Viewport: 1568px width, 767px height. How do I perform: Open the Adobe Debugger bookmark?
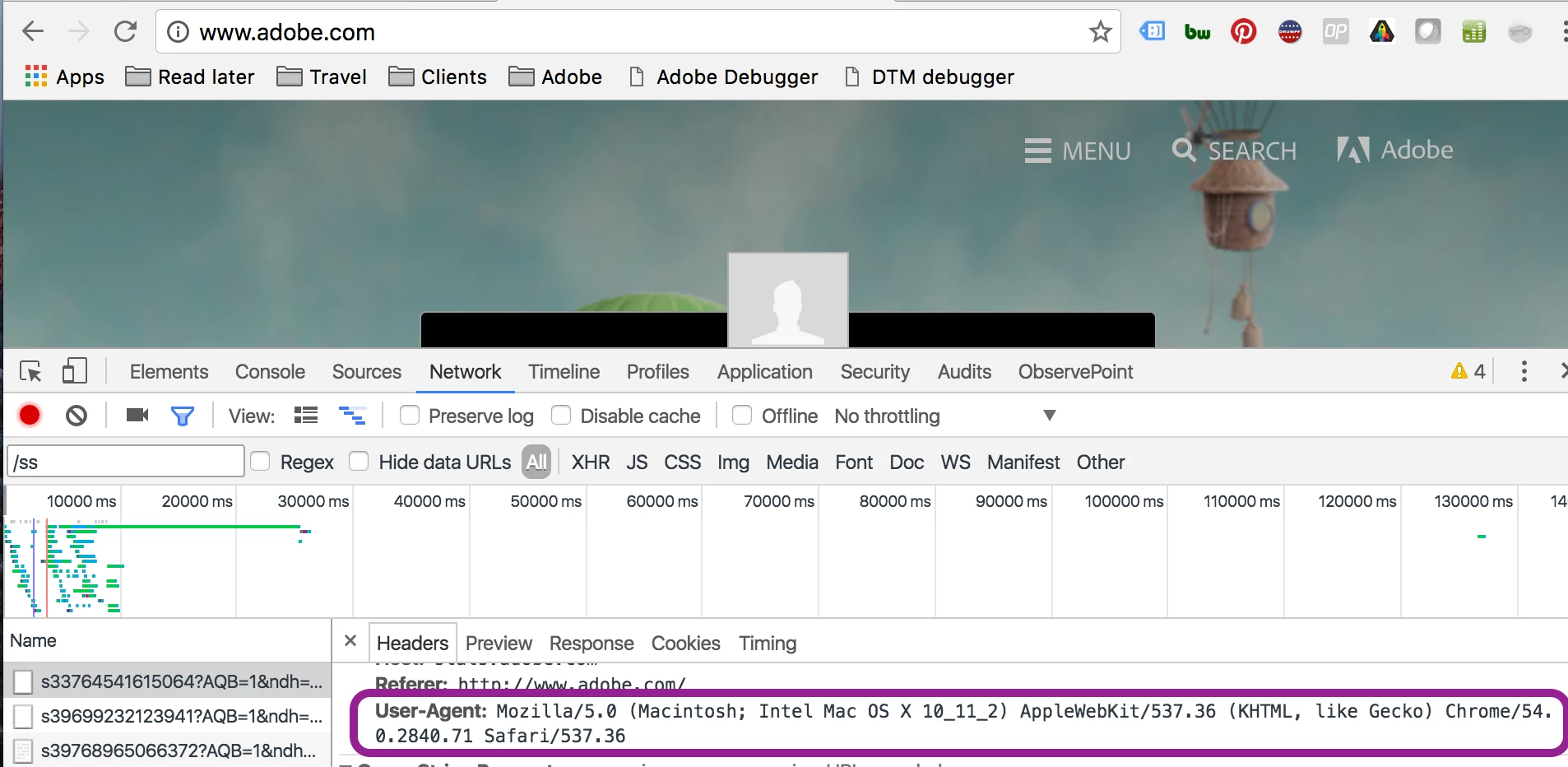tap(723, 77)
